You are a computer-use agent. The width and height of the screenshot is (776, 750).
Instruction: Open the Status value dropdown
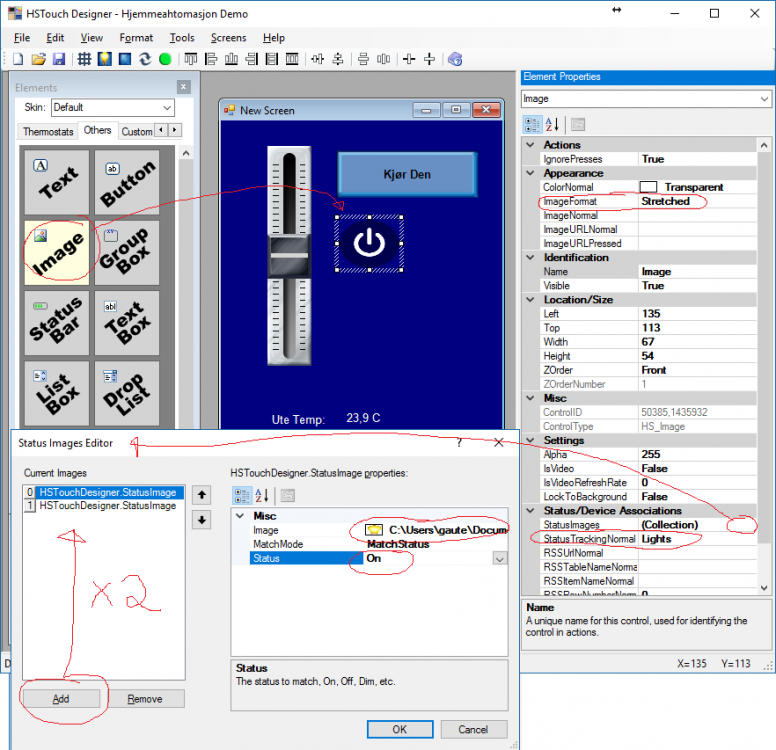tap(499, 559)
